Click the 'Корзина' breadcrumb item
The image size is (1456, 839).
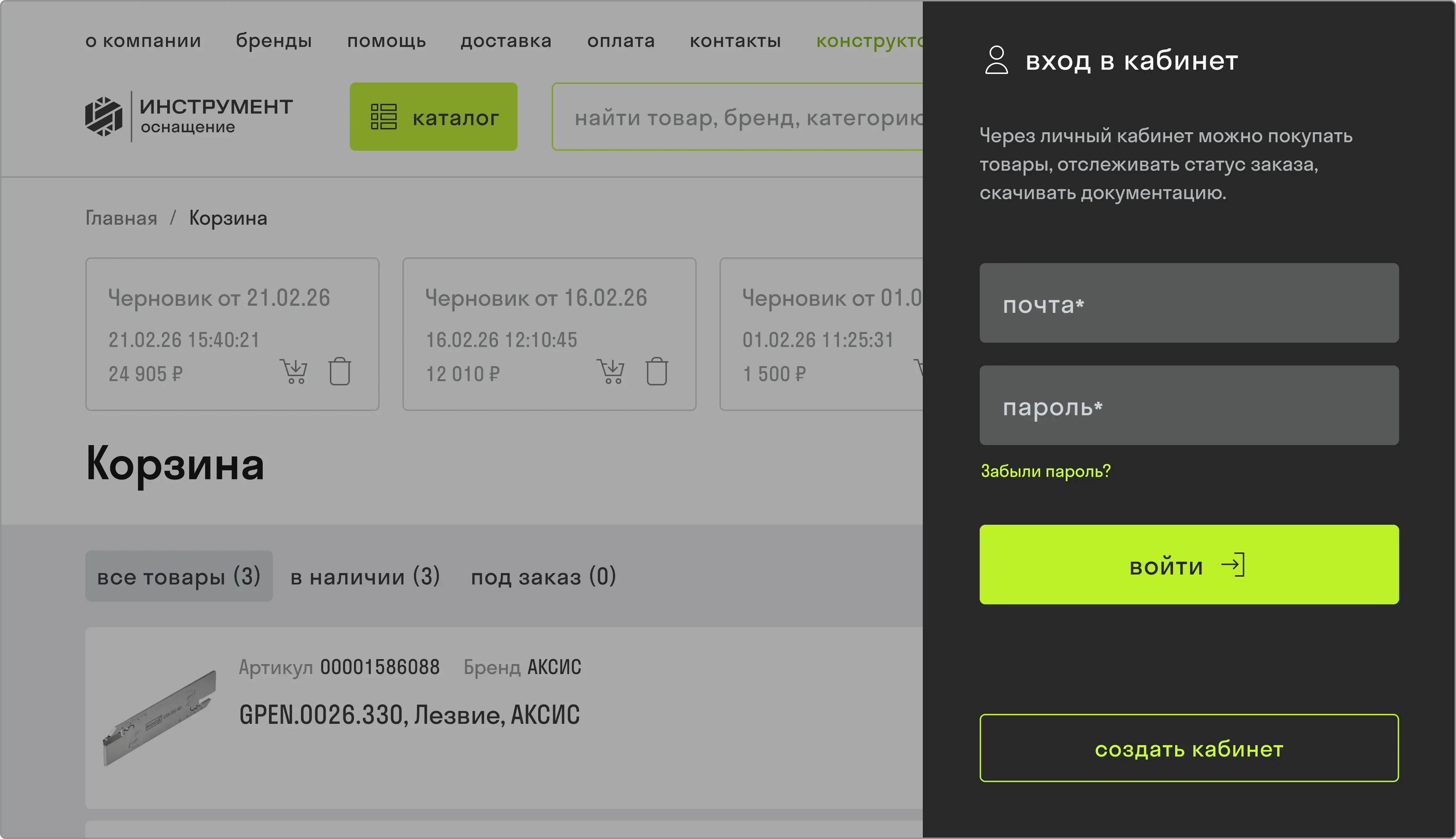click(228, 218)
